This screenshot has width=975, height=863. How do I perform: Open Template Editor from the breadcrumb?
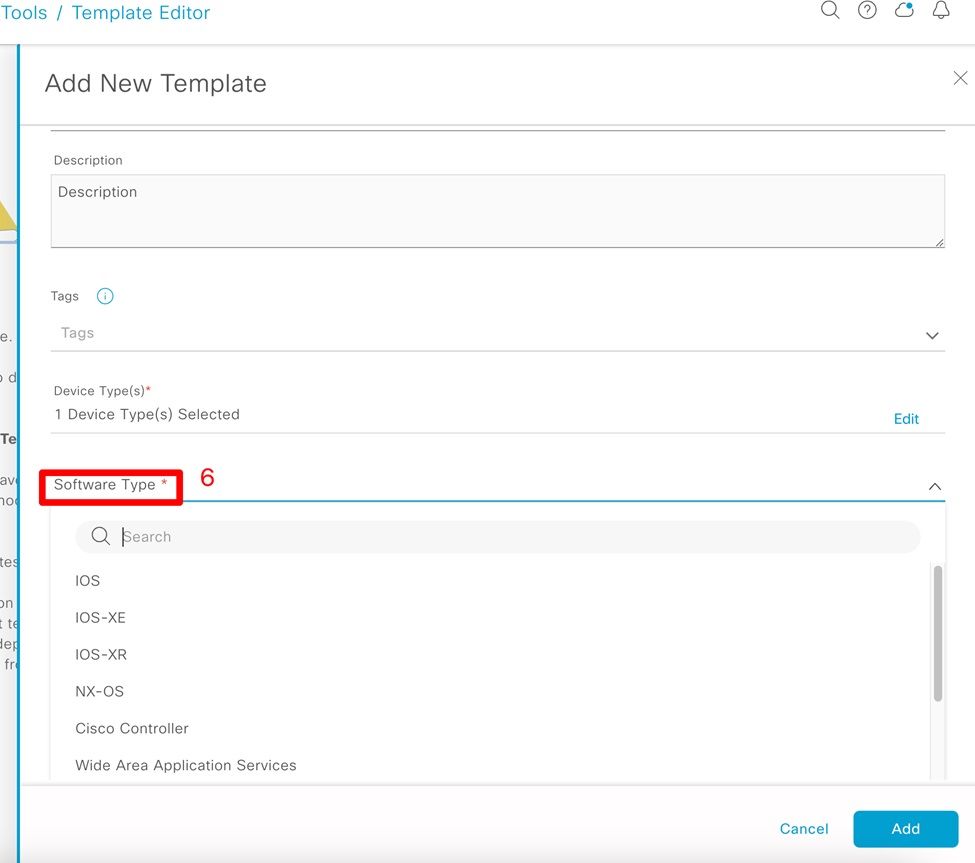tap(140, 13)
